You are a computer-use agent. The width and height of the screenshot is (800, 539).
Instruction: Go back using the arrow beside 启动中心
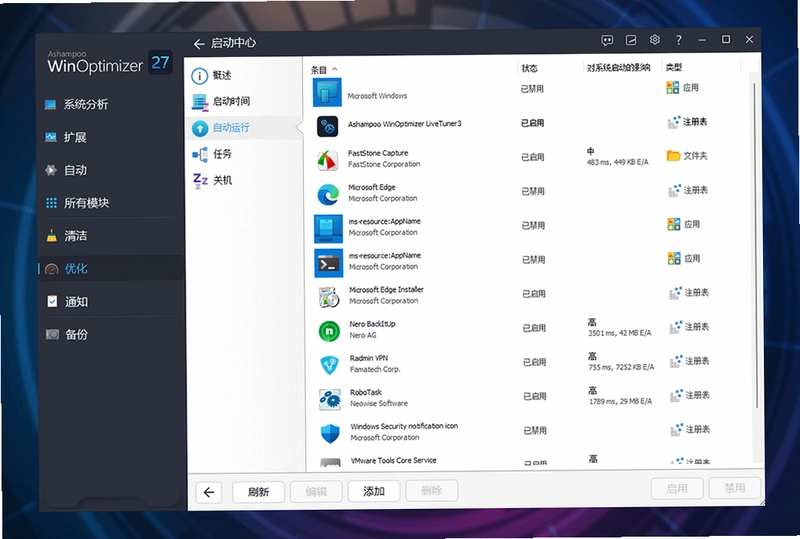coord(198,44)
